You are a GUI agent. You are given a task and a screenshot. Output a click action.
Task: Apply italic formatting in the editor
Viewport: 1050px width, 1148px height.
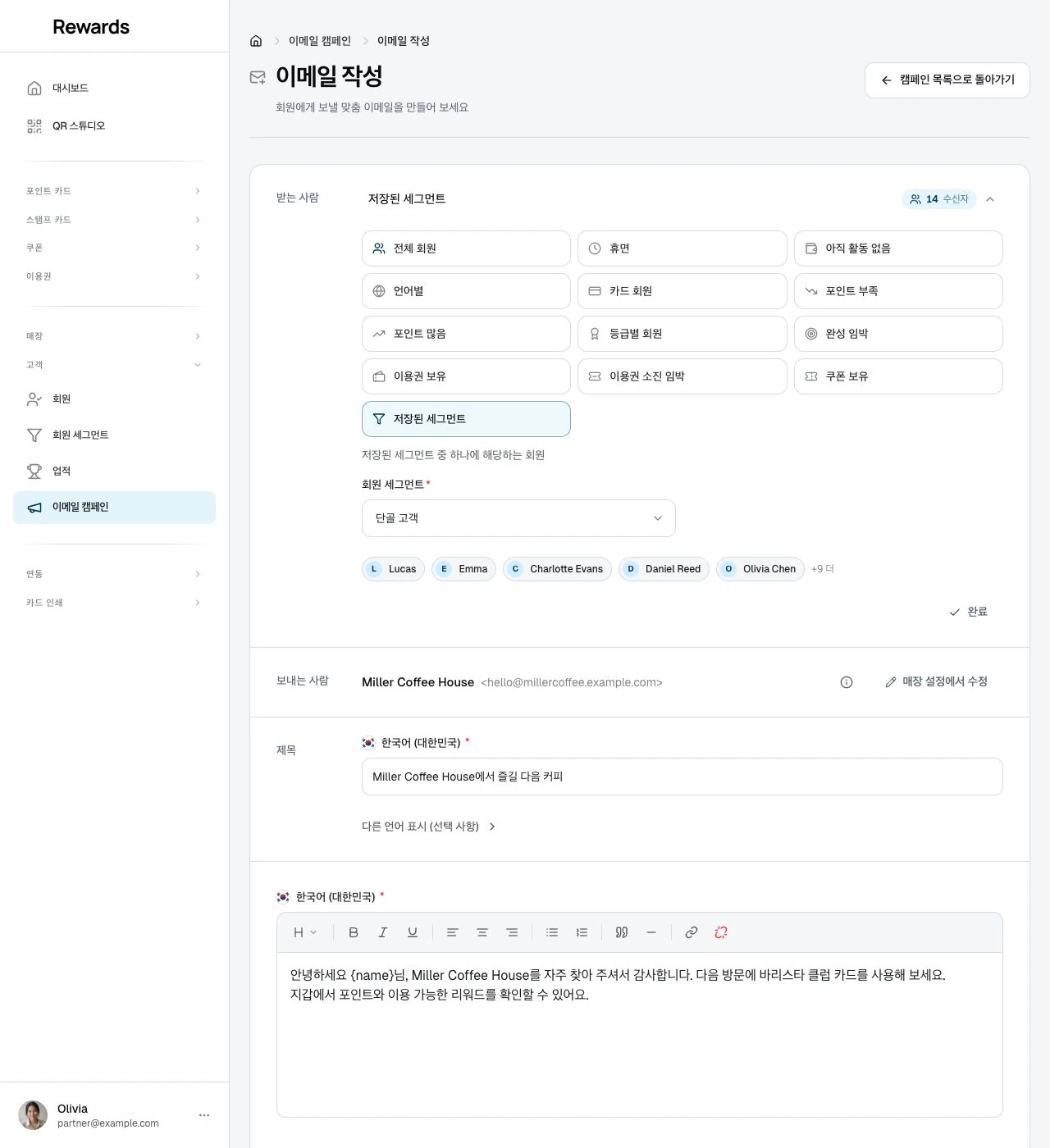click(x=383, y=932)
